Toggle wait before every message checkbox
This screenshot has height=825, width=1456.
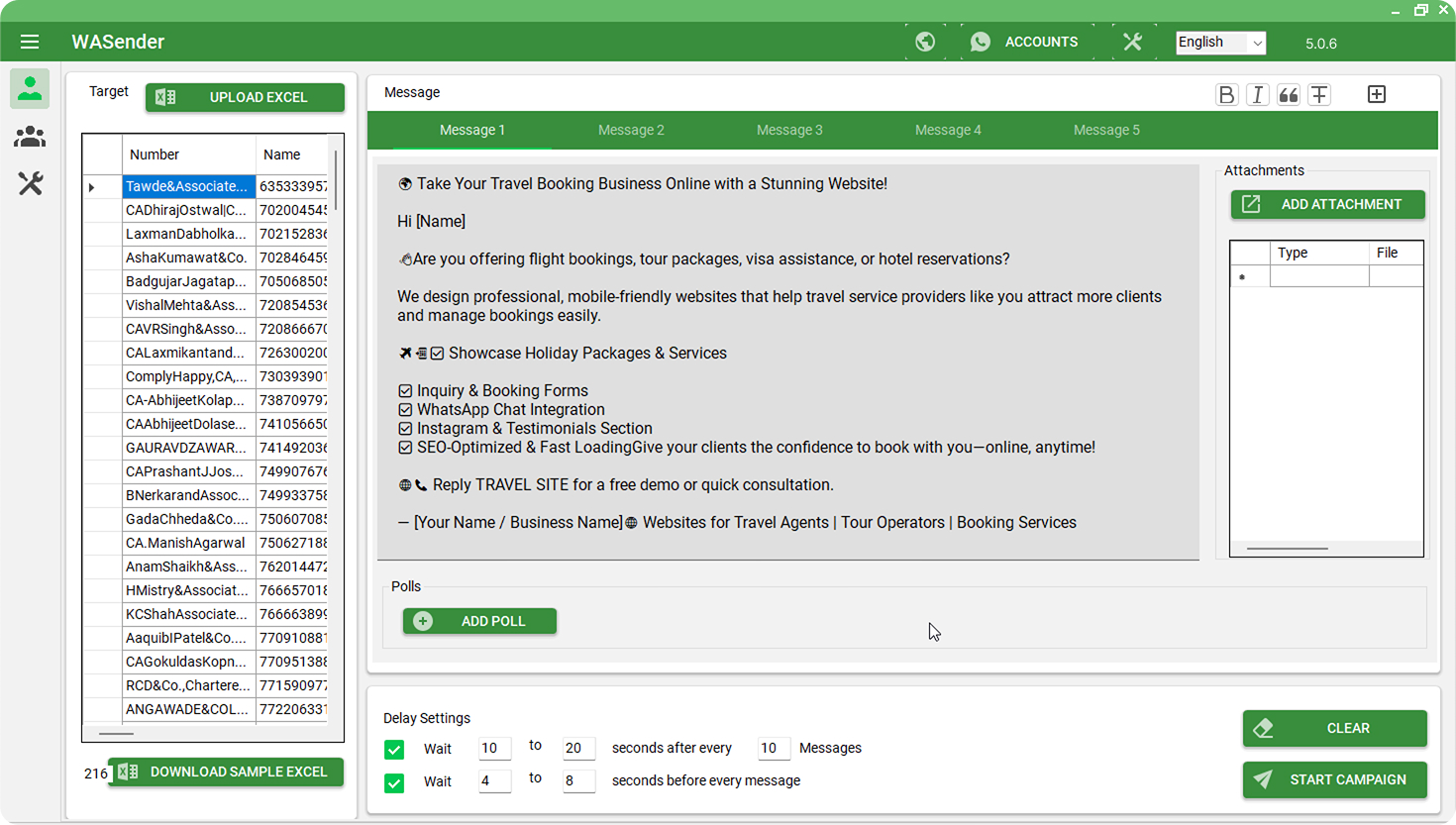point(394,782)
